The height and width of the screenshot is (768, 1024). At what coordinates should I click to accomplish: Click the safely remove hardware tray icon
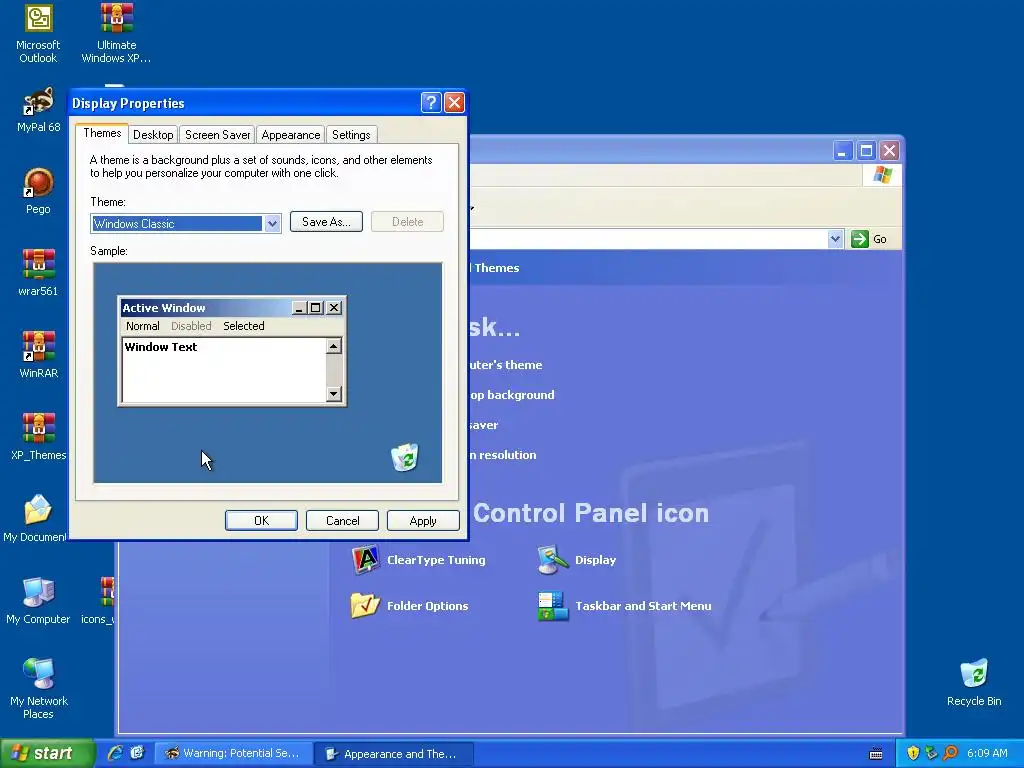click(x=931, y=753)
